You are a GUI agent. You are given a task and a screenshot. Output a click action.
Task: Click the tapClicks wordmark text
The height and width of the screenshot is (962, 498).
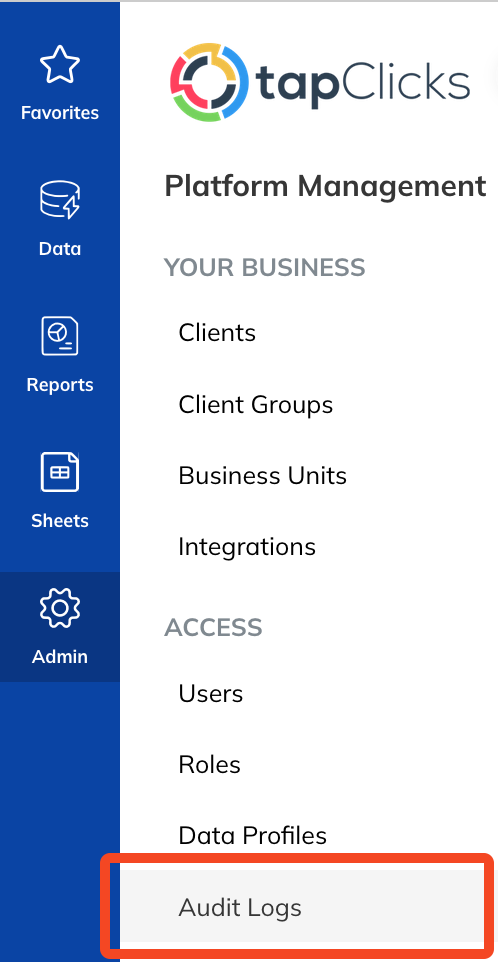[x=362, y=83]
